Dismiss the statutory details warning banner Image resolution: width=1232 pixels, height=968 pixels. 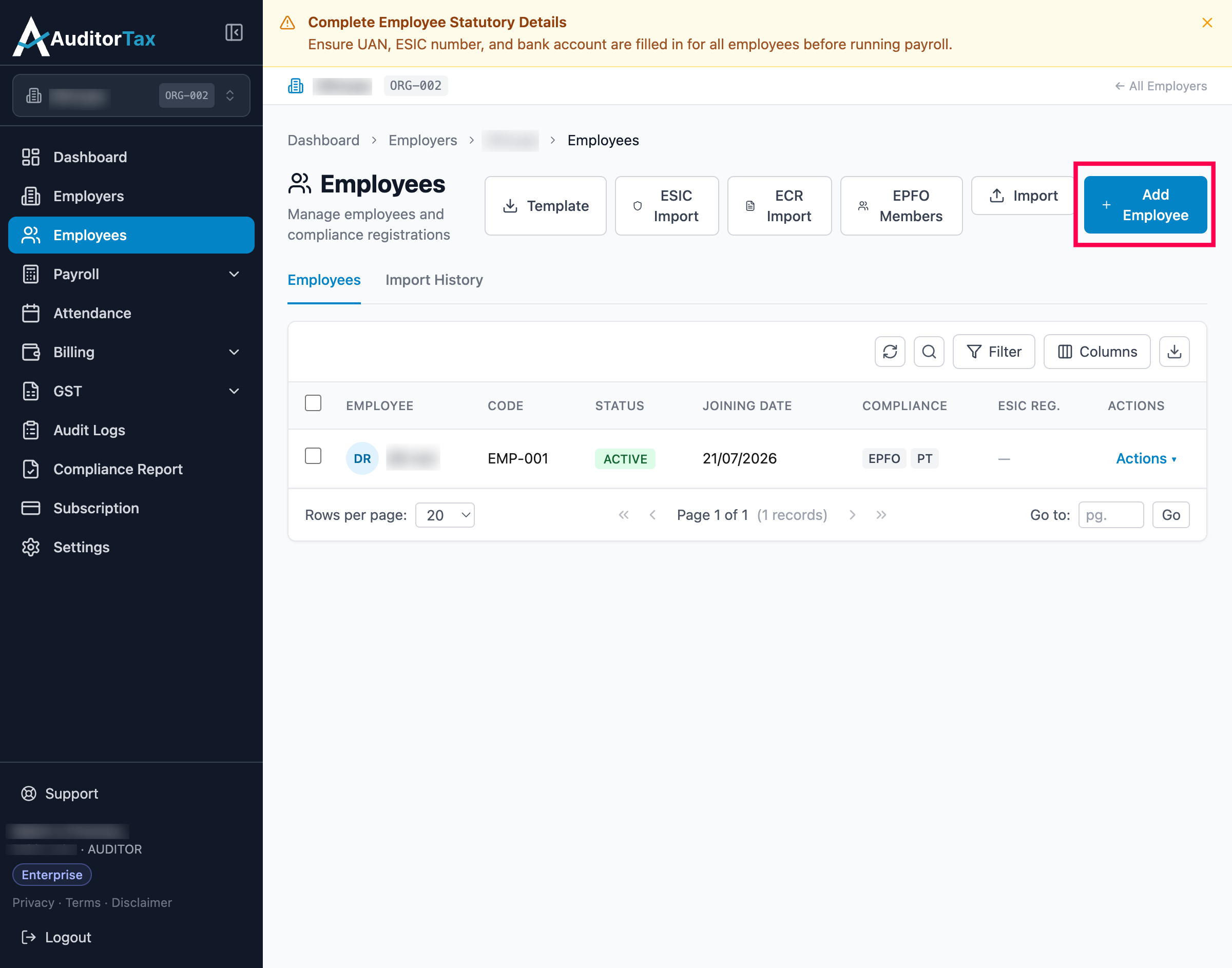point(1207,22)
